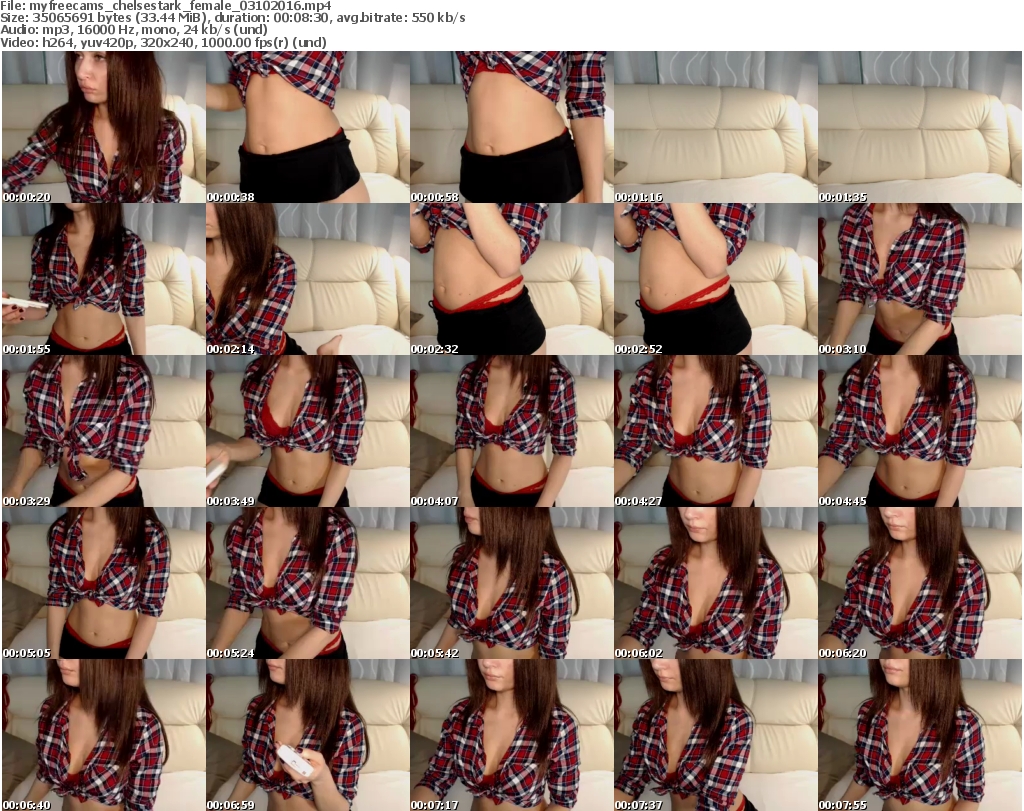Select the thumbnail at 00:03:49
The image size is (1024, 811).
point(308,432)
